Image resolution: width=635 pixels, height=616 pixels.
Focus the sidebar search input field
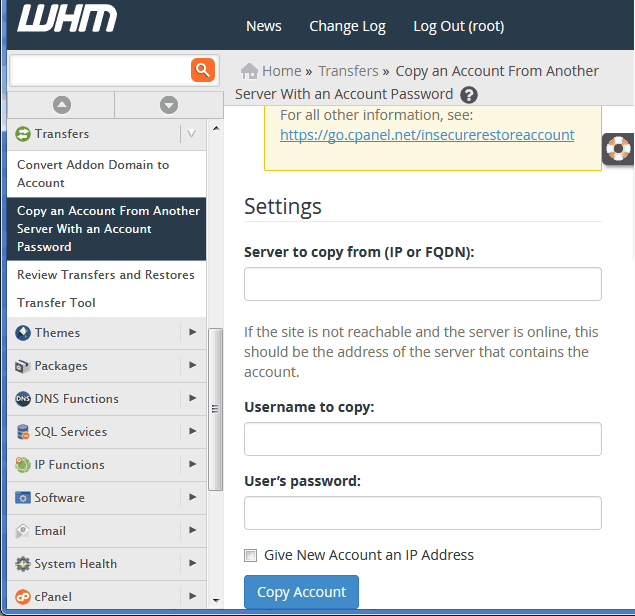[100, 70]
